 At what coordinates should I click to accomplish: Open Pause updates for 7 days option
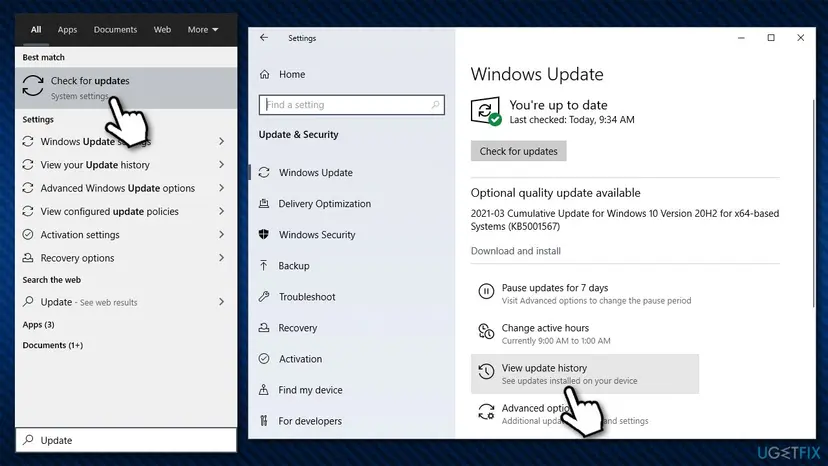coord(585,294)
